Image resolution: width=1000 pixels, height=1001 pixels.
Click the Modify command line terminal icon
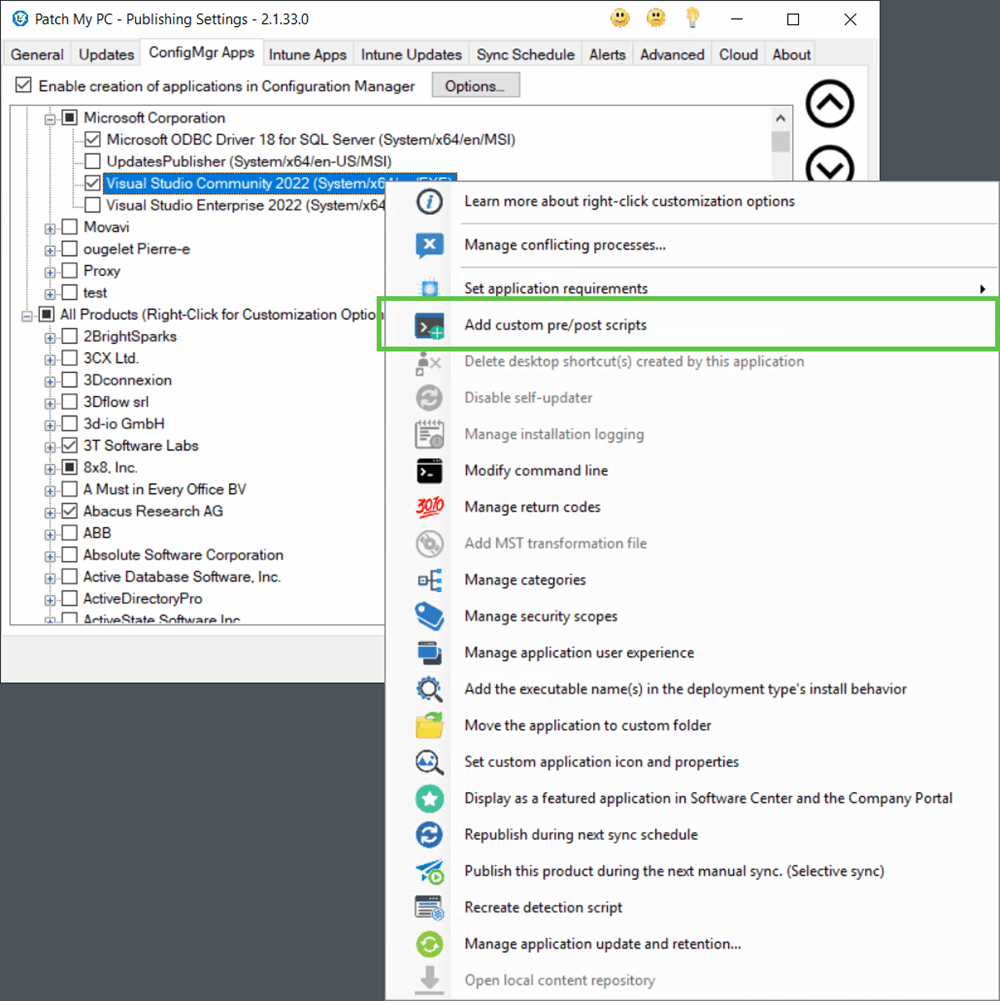click(429, 471)
